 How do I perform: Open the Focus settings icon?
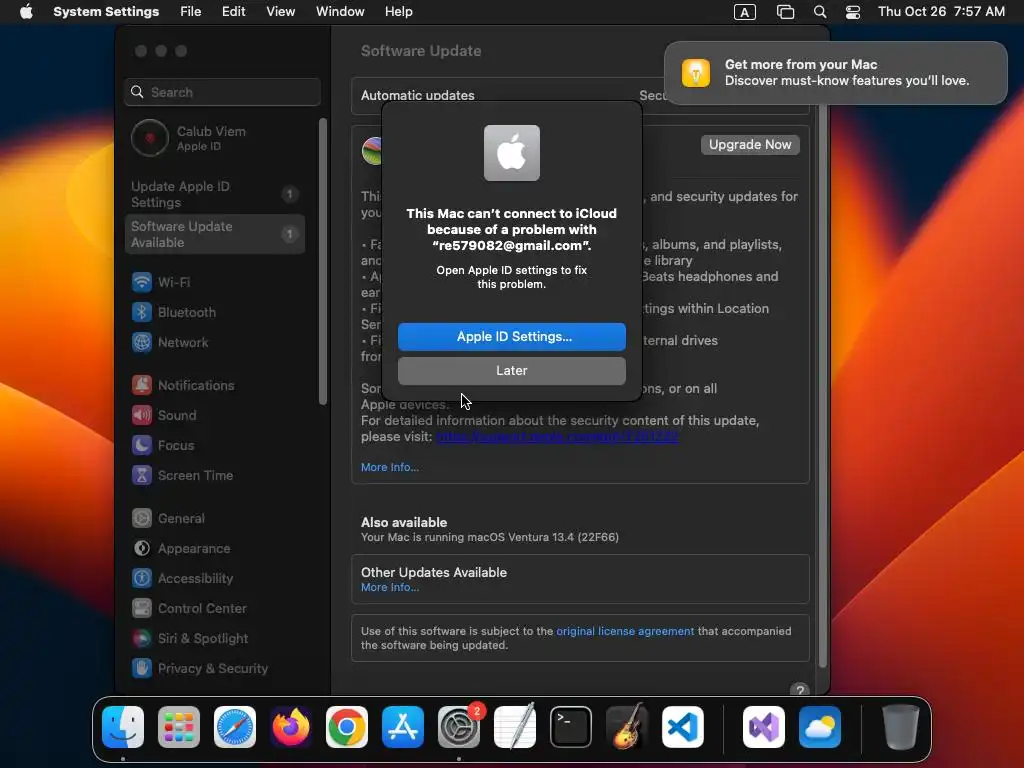click(142, 445)
